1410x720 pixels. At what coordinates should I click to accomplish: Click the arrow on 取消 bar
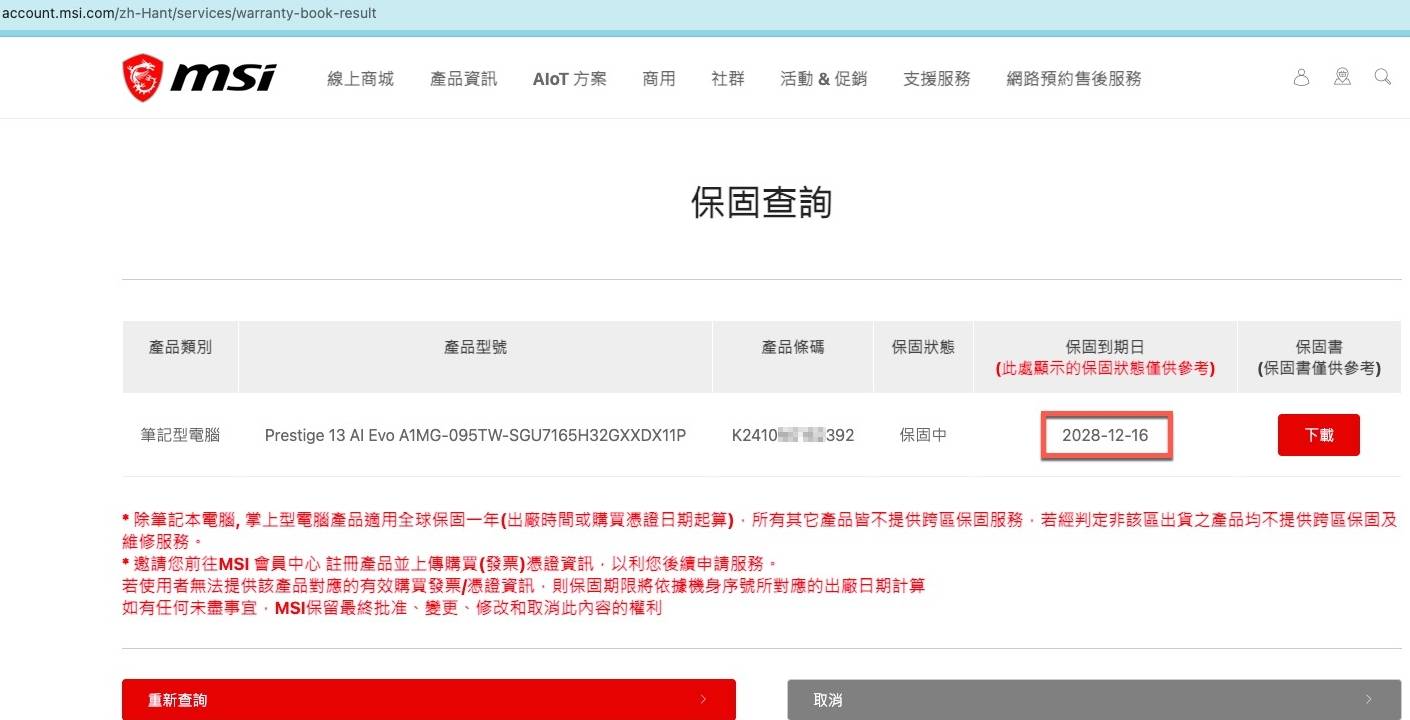[1368, 700]
